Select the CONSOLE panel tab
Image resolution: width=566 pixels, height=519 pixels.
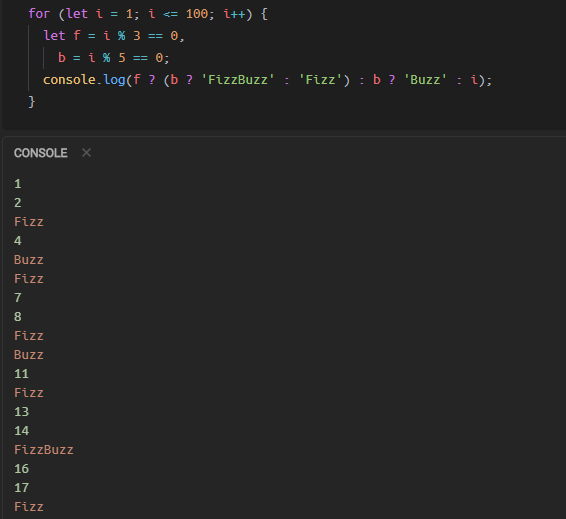pyautogui.click(x=40, y=153)
